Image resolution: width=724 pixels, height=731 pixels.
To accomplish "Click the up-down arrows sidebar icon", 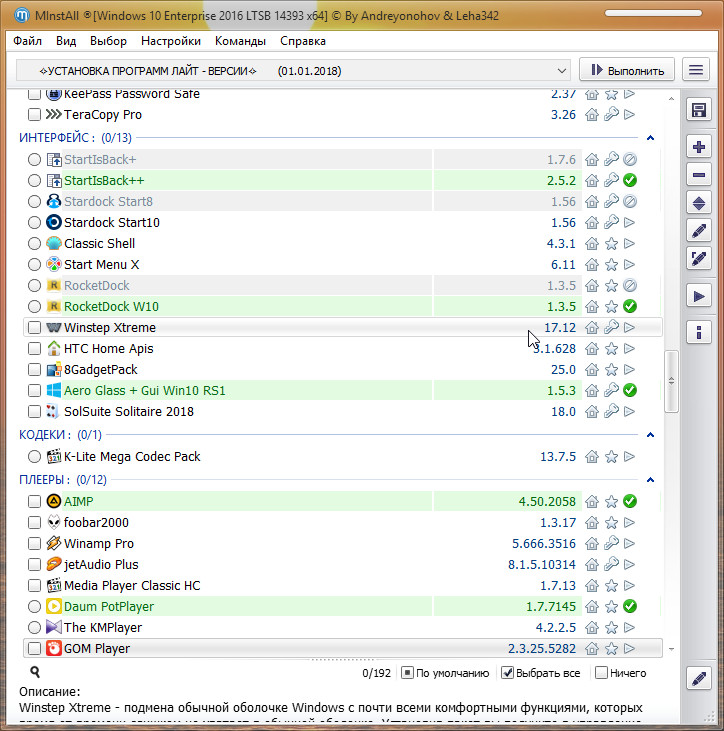I will 698,203.
